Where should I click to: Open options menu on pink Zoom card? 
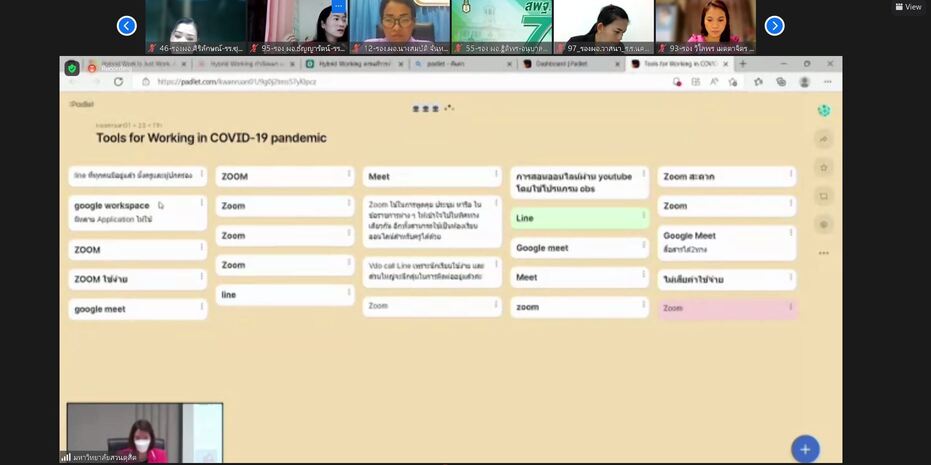(x=791, y=306)
